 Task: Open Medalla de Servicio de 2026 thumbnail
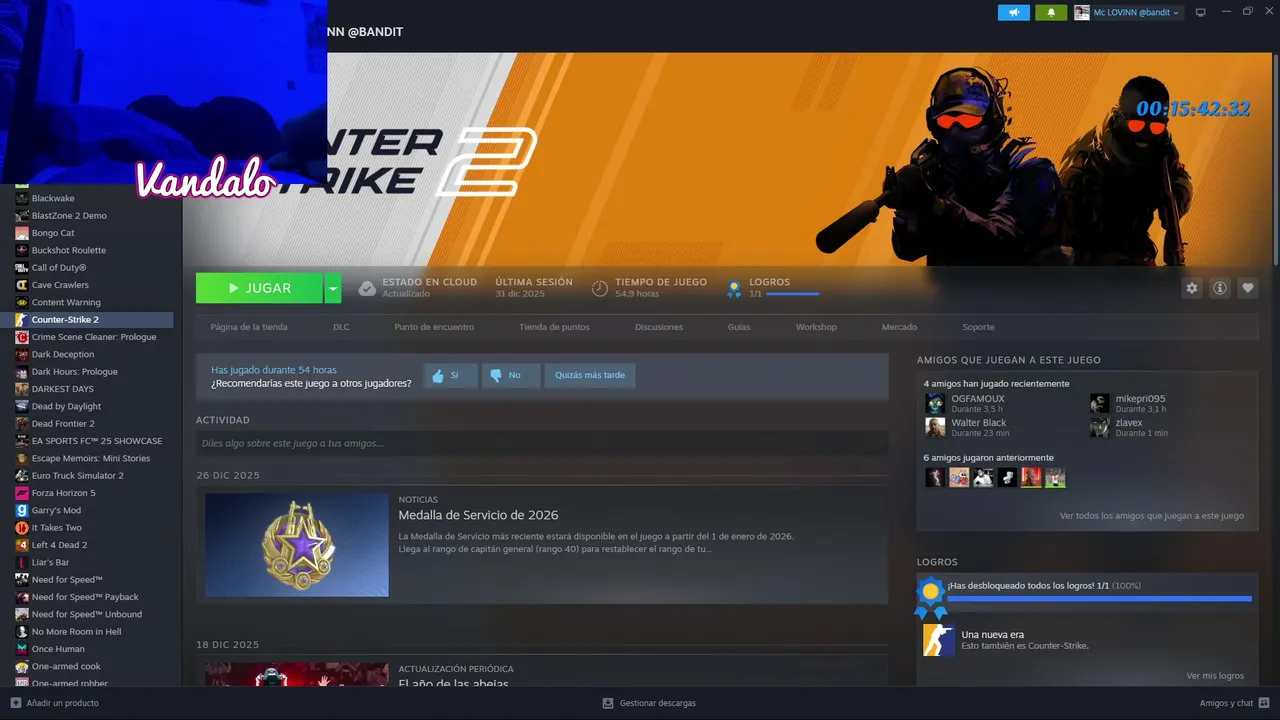(x=297, y=545)
